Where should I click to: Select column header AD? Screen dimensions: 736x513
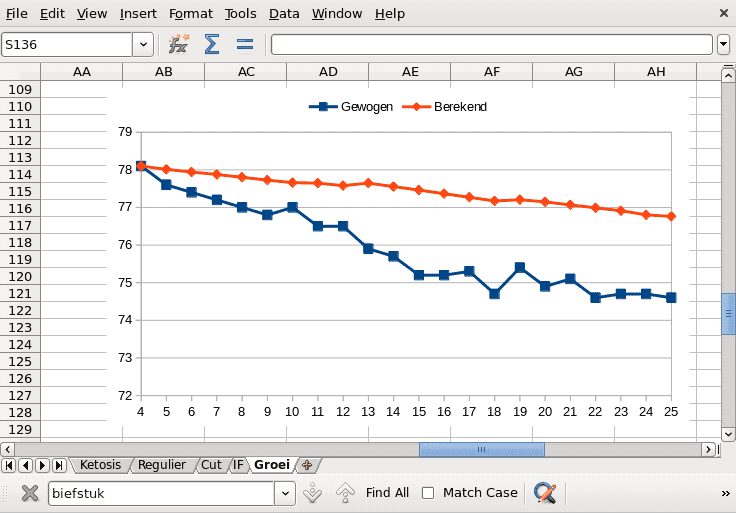point(328,72)
